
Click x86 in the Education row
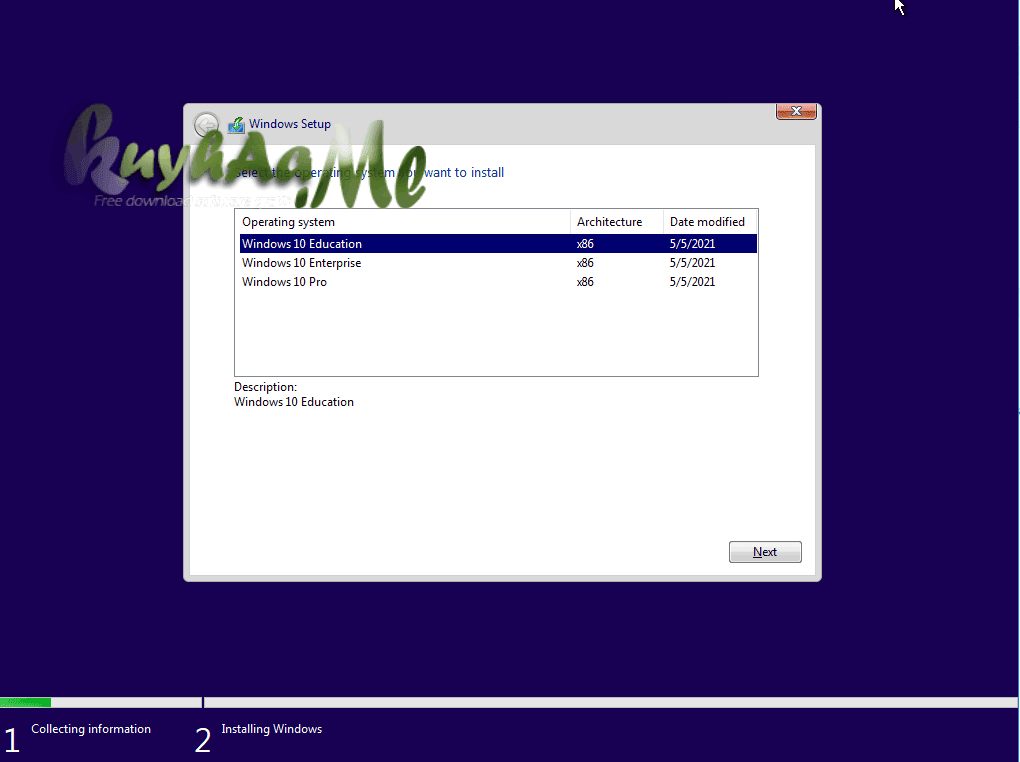click(x=585, y=243)
